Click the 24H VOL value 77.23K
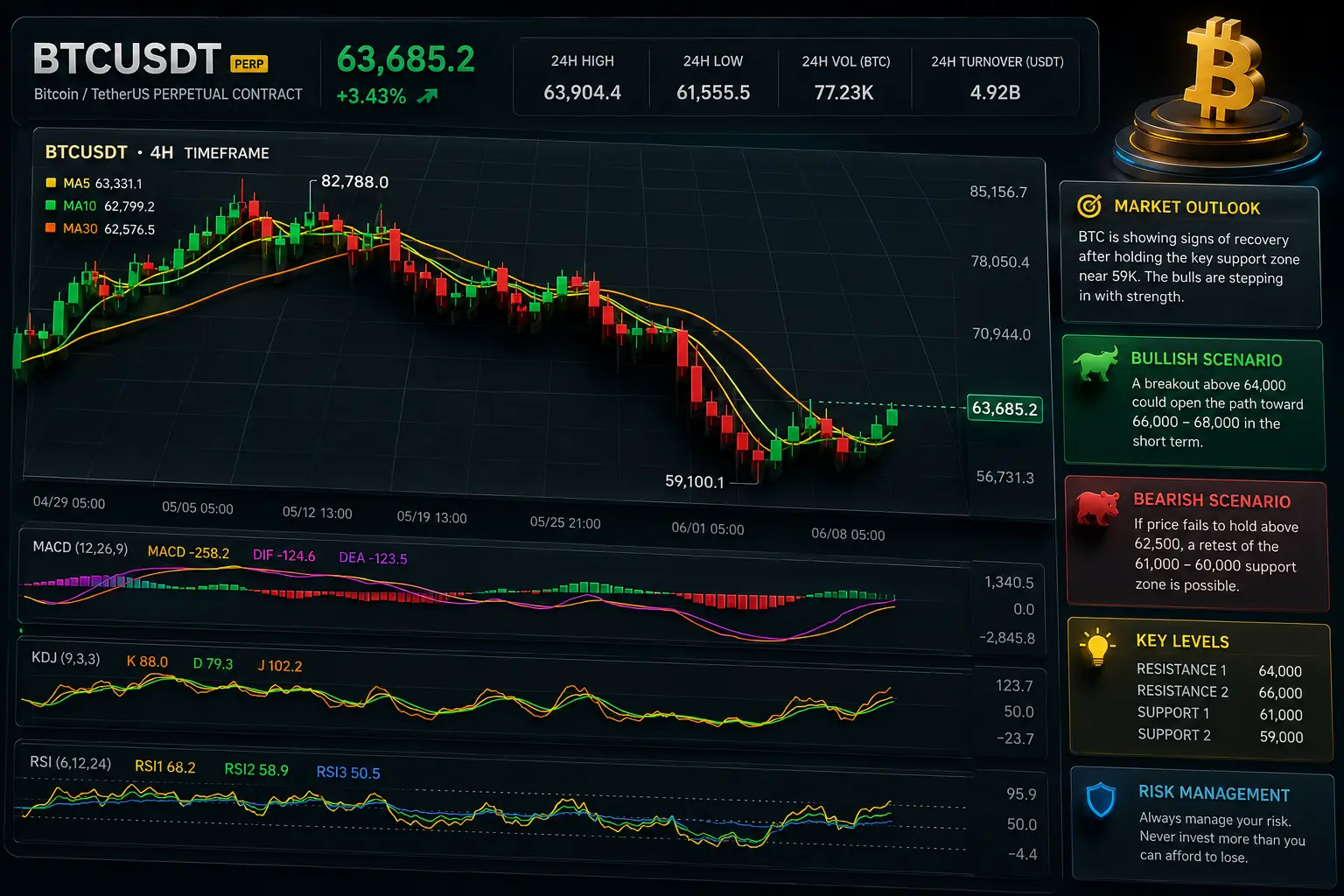The width and height of the screenshot is (1344, 896). [844, 93]
